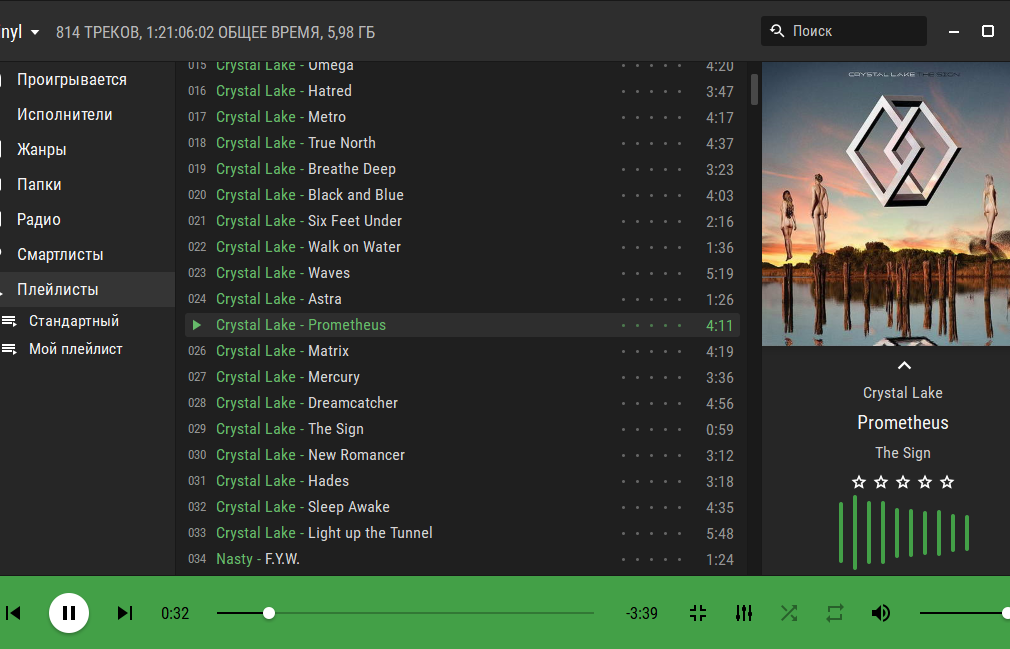Select the Плейлисты sidebar section
This screenshot has width=1010, height=649.
click(x=88, y=290)
